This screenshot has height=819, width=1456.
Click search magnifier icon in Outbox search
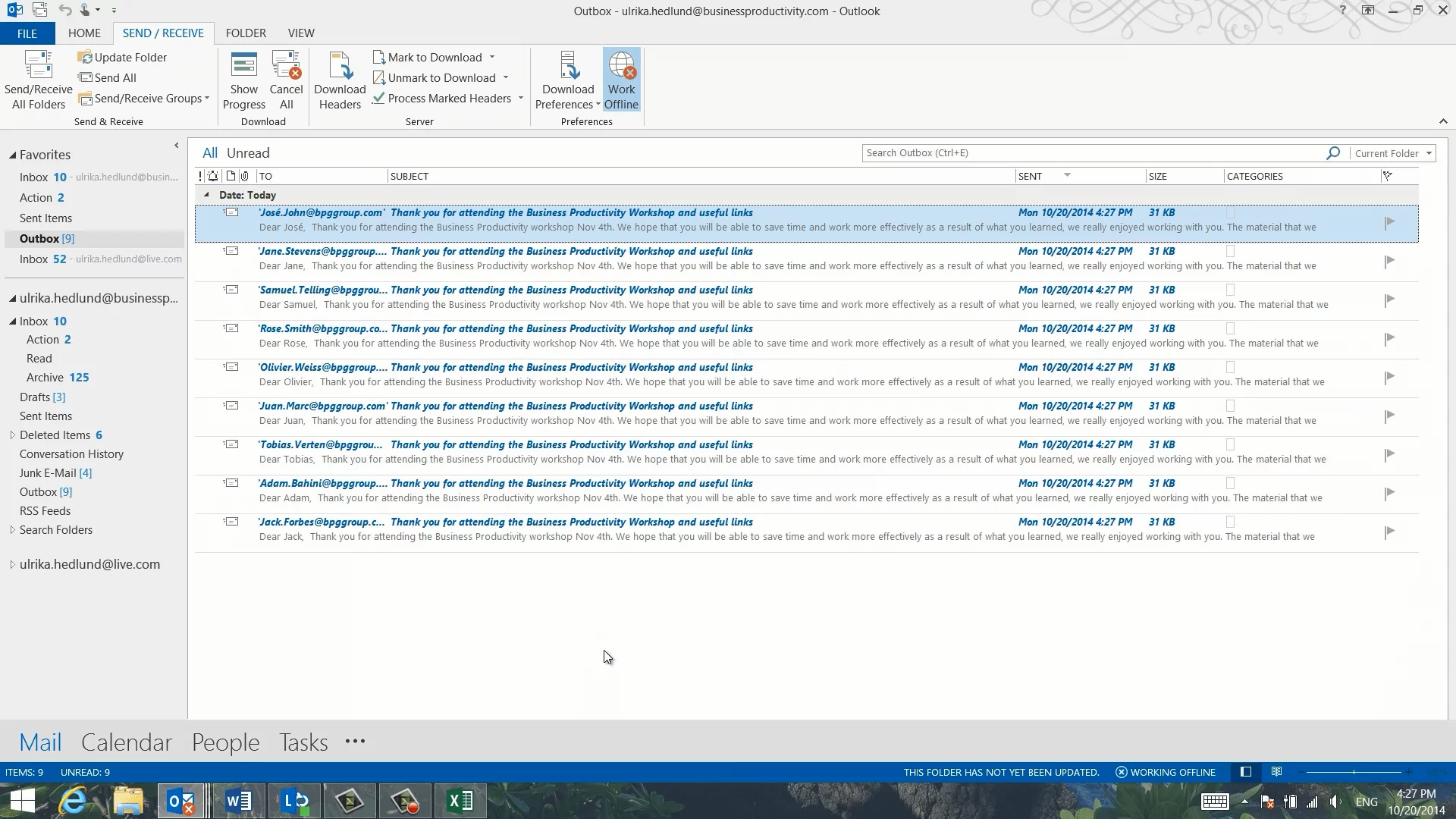click(1332, 153)
